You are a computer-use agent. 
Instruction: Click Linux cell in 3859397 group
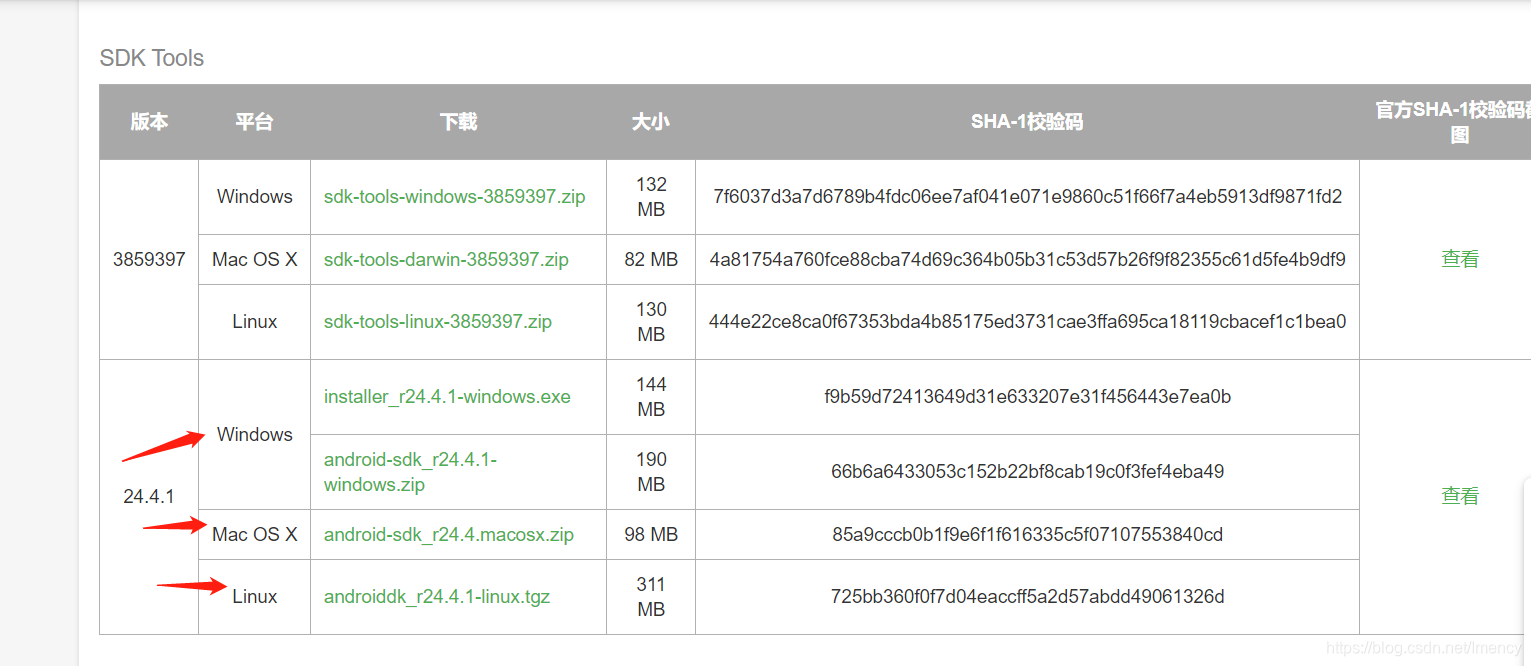point(255,322)
